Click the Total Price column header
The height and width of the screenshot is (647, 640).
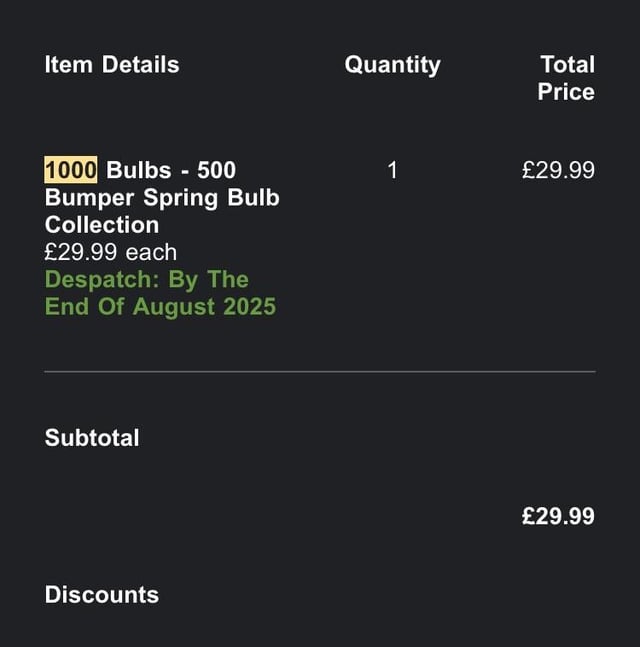(x=566, y=78)
